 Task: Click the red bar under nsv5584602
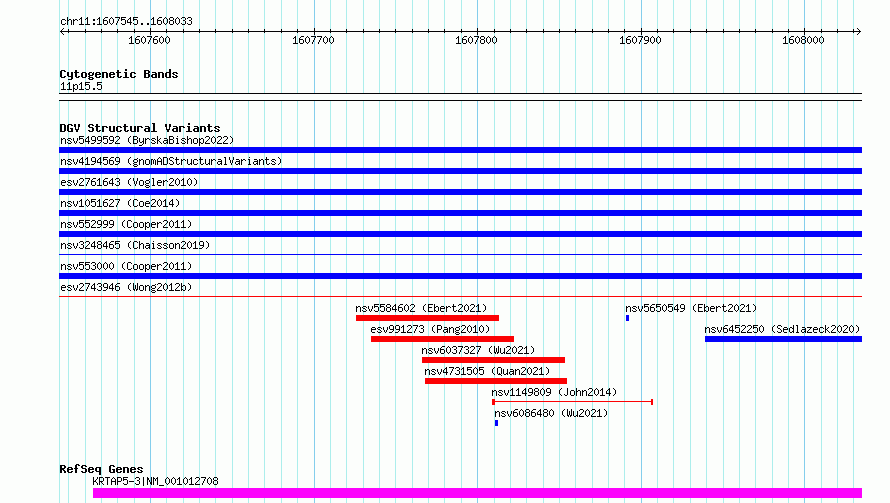point(427,318)
